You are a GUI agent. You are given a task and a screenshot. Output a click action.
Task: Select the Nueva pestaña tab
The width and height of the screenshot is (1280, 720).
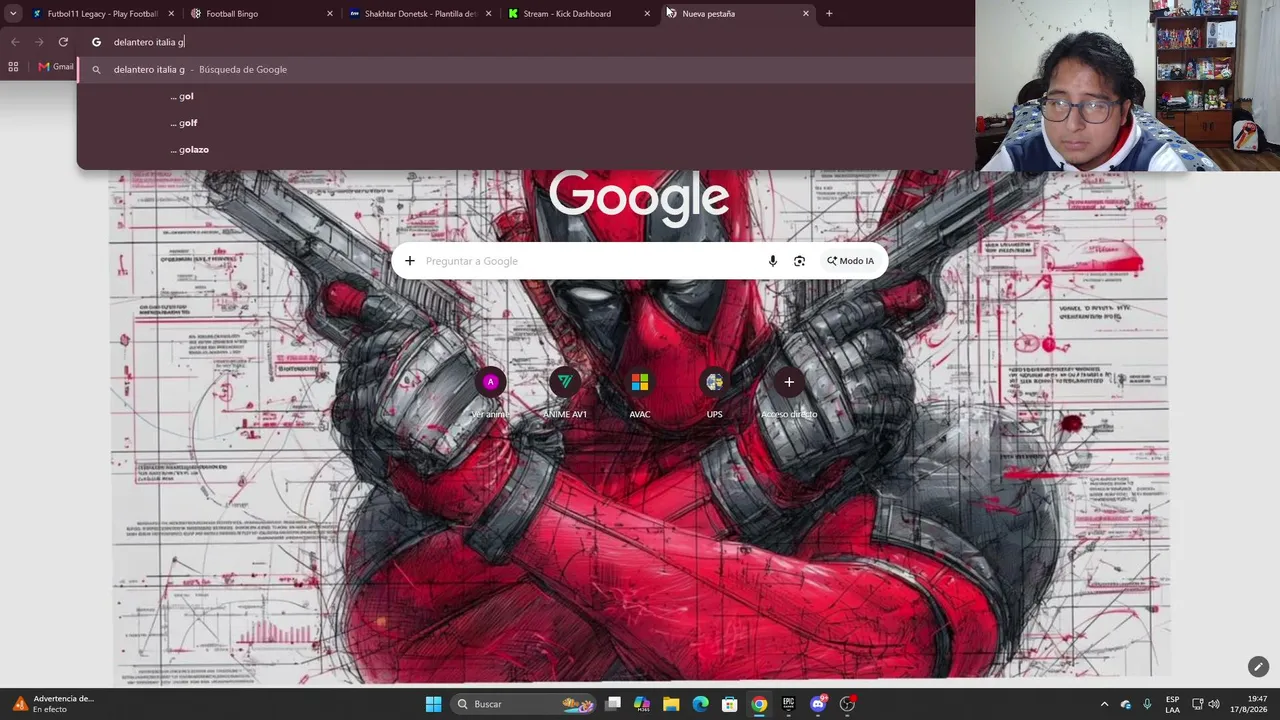point(736,14)
